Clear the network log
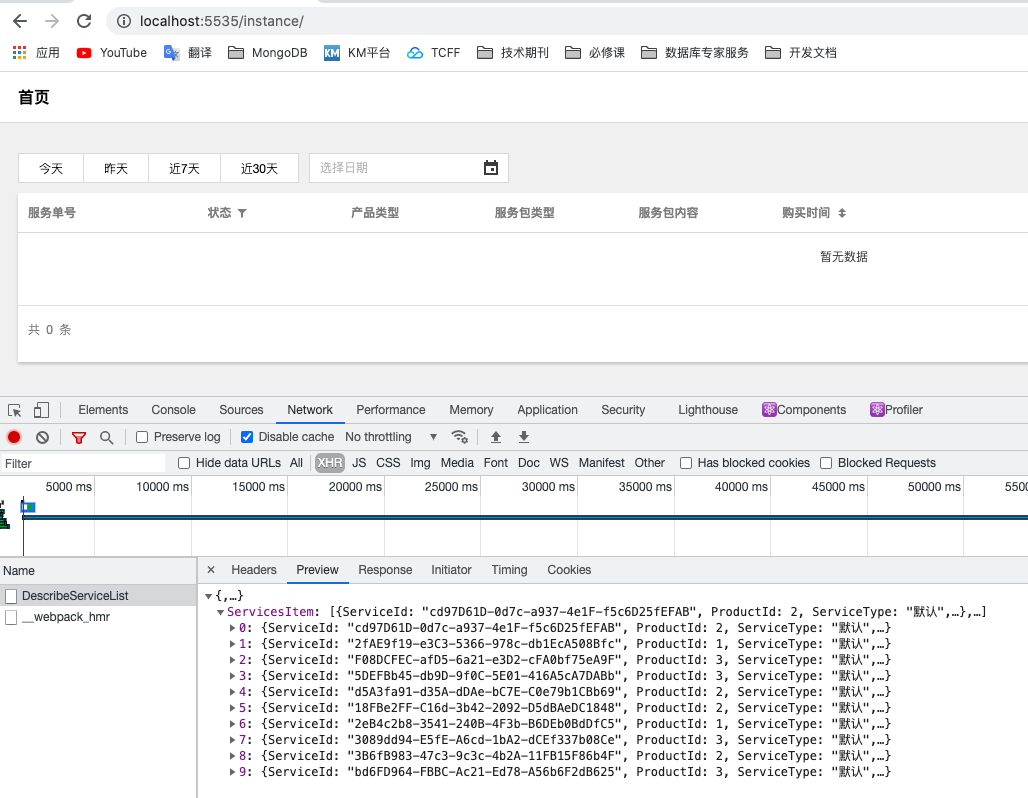This screenshot has width=1028, height=798. pyautogui.click(x=43, y=437)
